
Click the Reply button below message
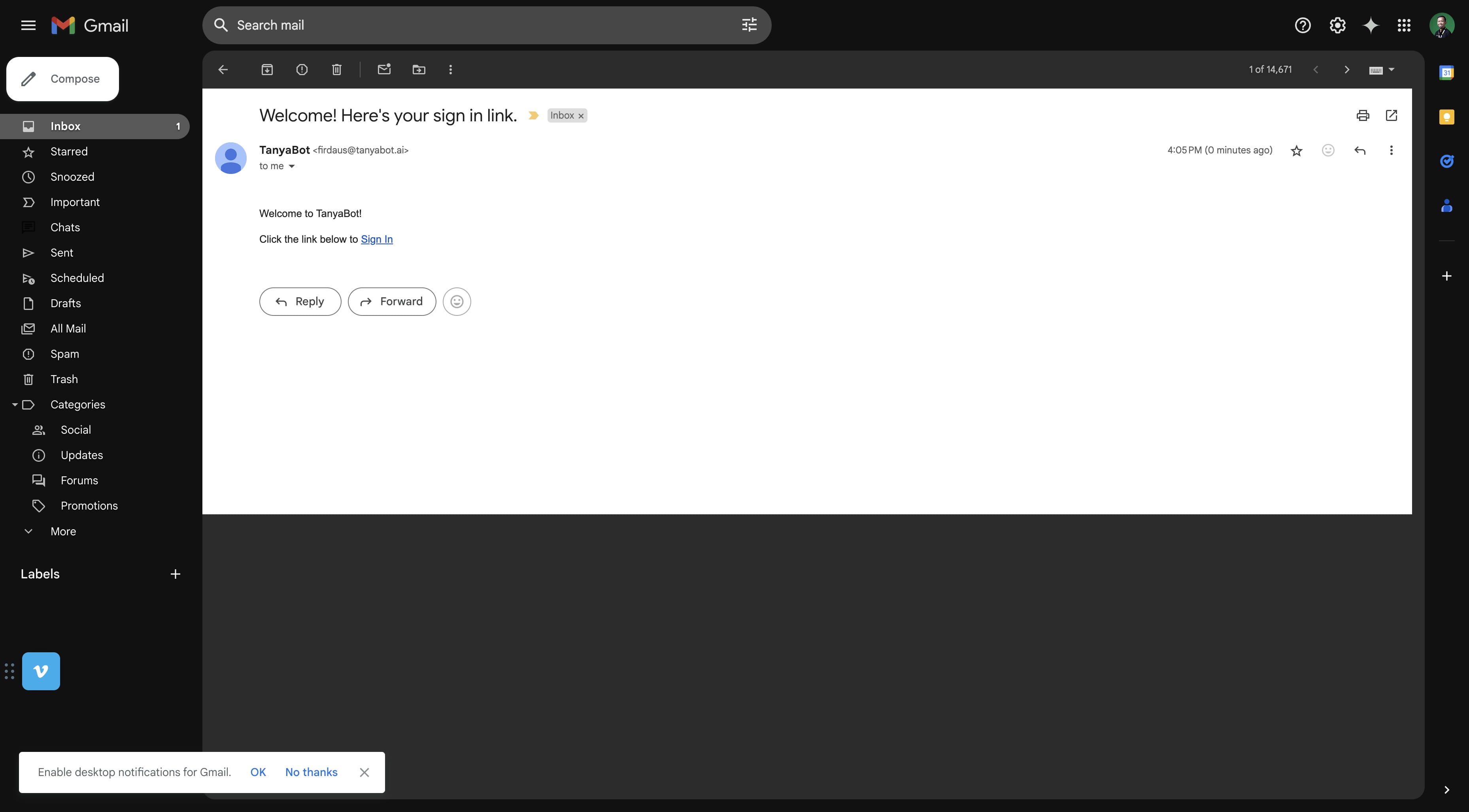(300, 302)
